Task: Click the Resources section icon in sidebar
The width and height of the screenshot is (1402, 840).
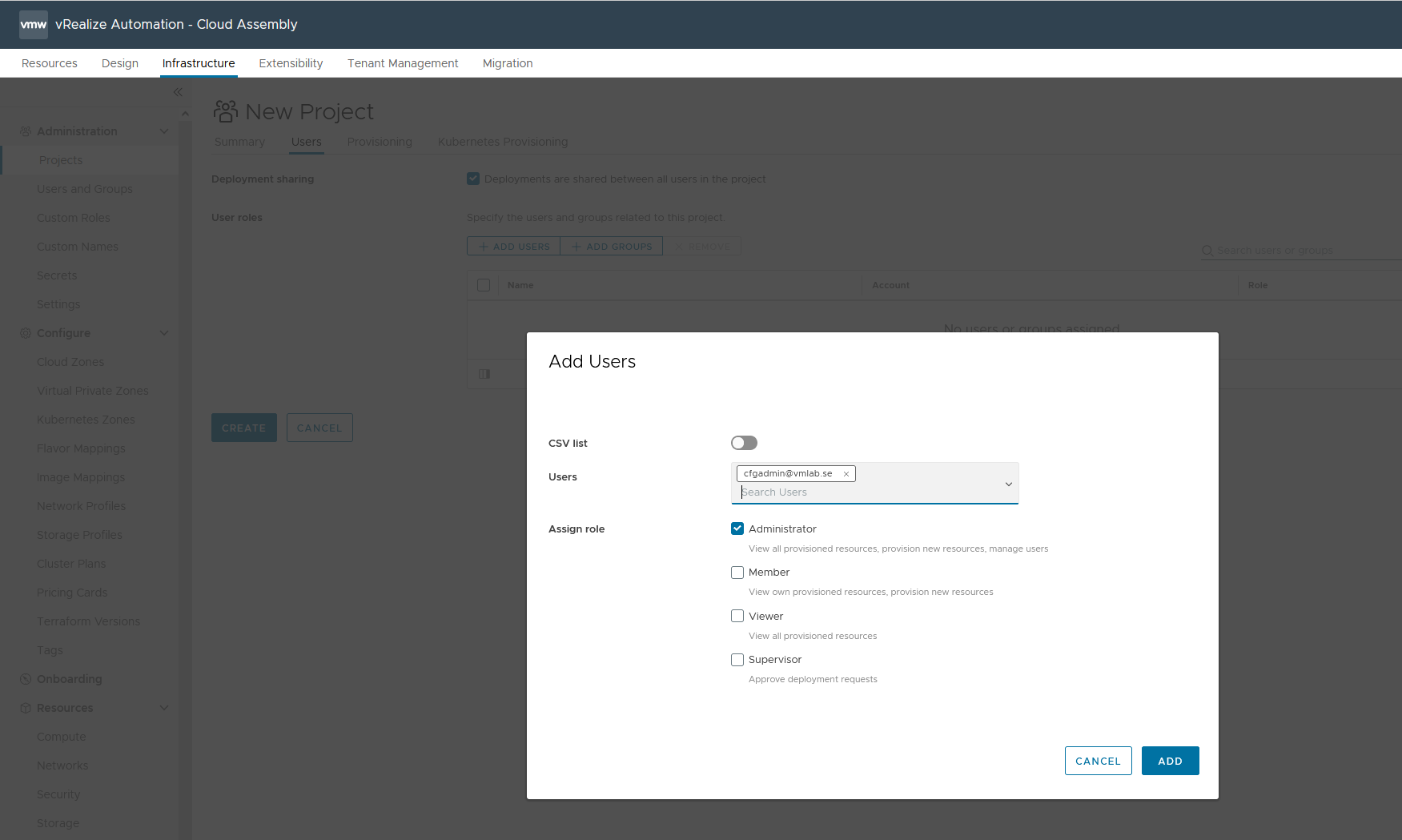Action: pos(26,708)
